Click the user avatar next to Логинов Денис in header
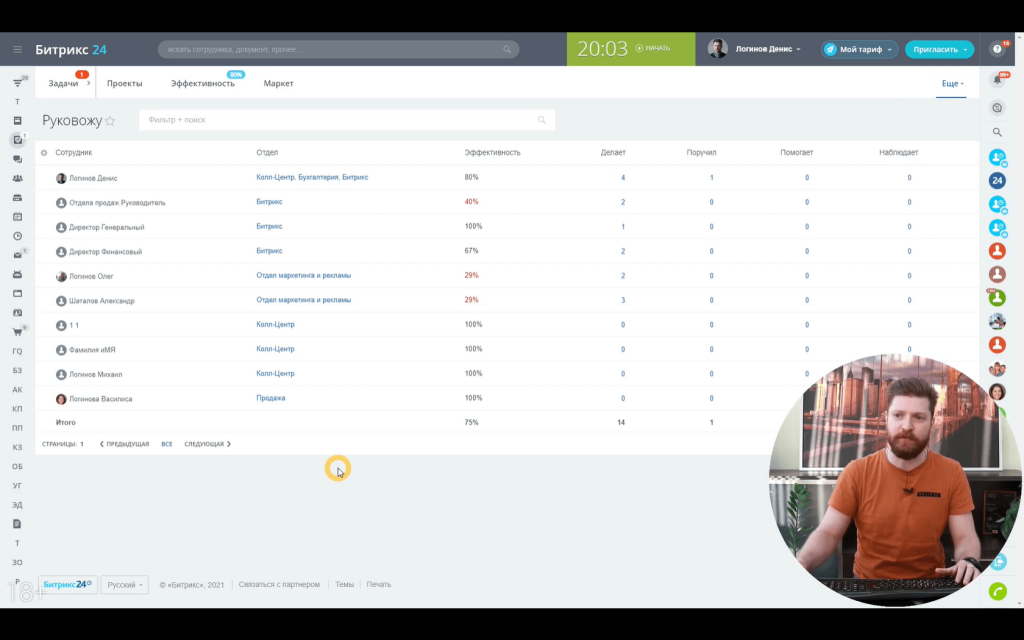Screen dimensions: 1024x640 click(x=718, y=49)
